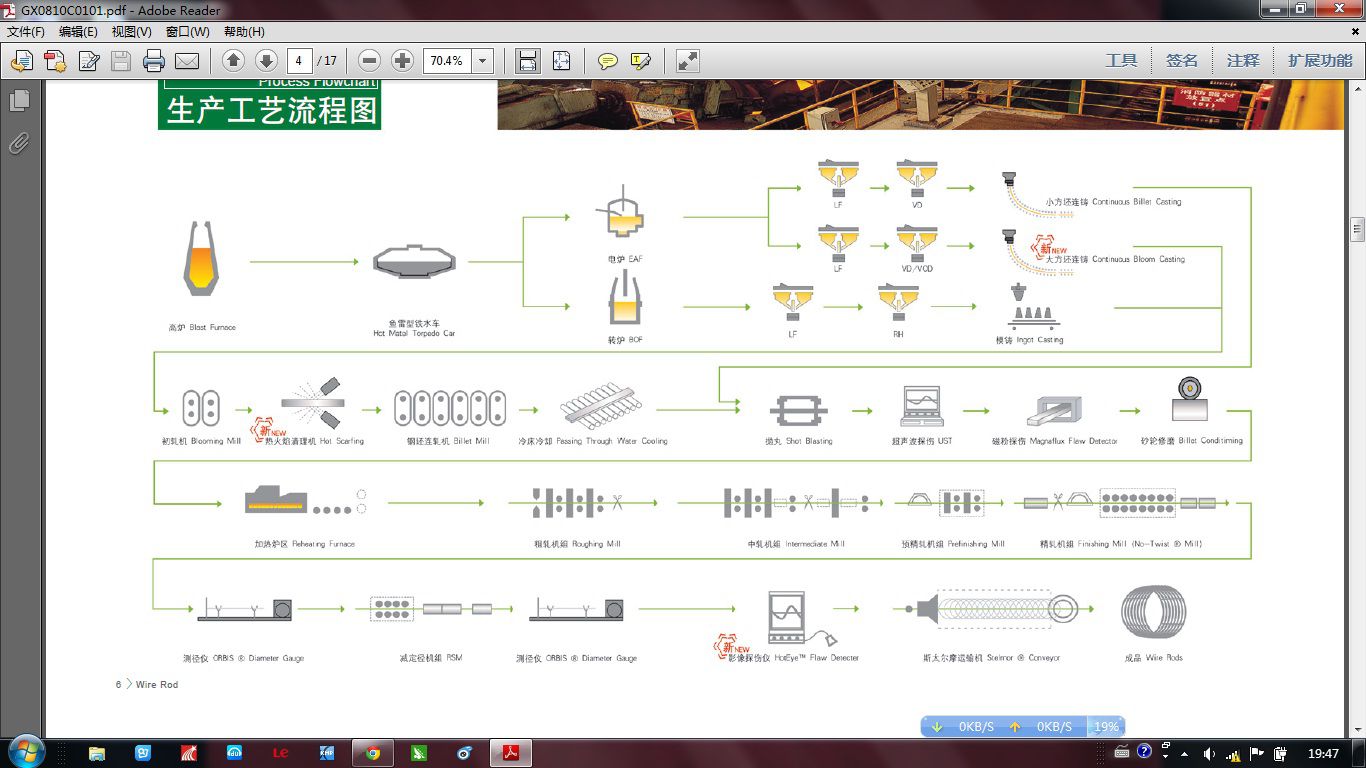This screenshot has height=768, width=1366.
Task: Show hidden tray icons arrow
Action: click(1187, 753)
